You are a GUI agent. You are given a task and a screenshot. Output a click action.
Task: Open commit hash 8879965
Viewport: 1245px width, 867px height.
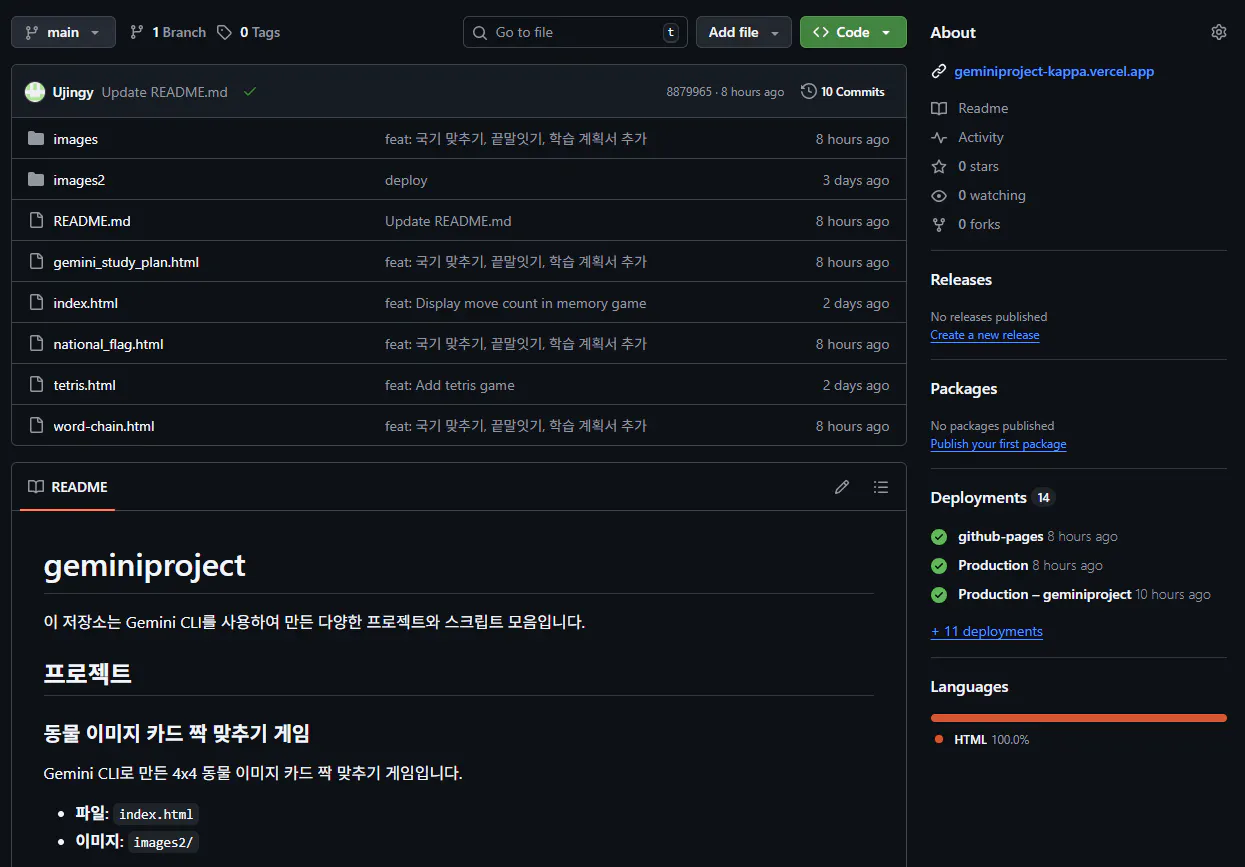[689, 92]
